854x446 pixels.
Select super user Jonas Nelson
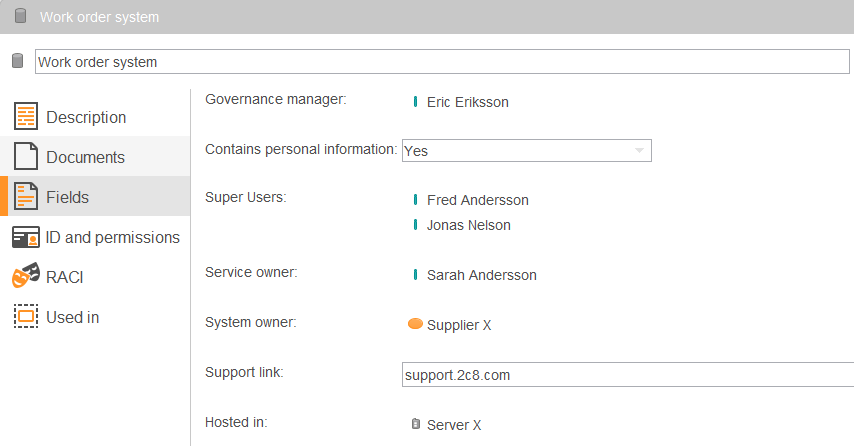click(x=468, y=225)
